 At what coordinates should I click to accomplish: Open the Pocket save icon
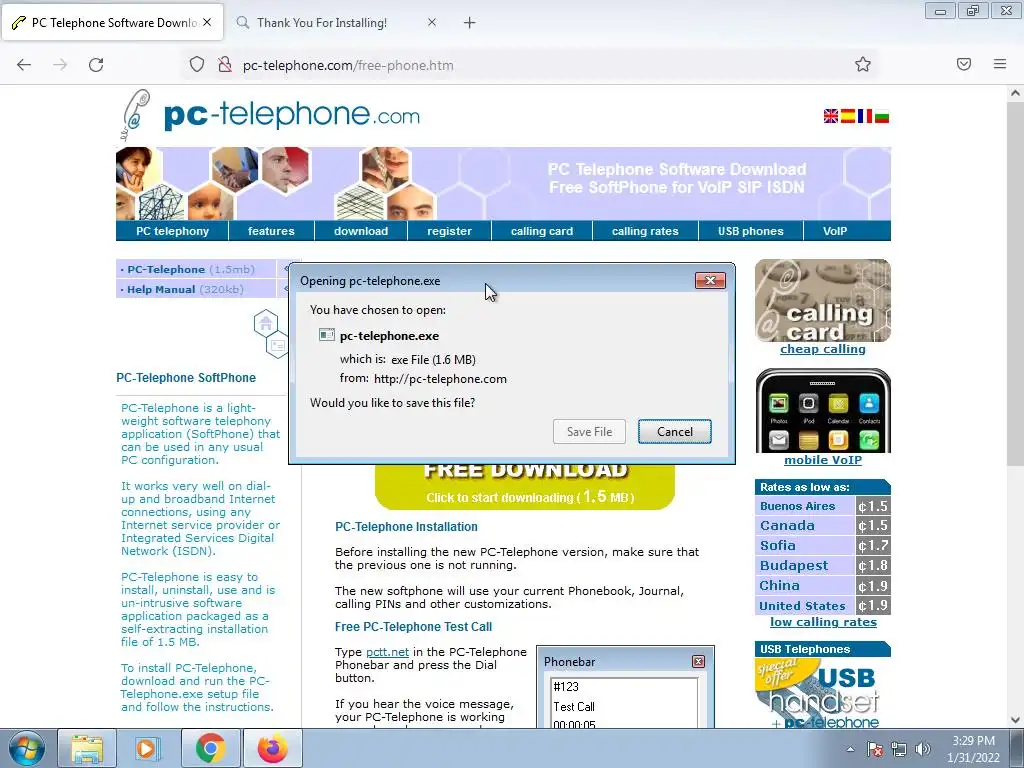coord(964,64)
